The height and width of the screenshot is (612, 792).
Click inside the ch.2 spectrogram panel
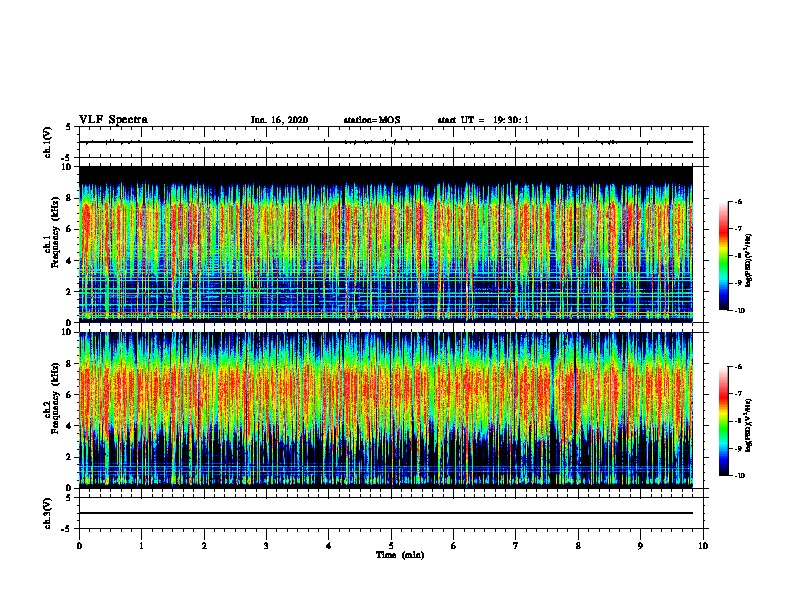pos(386,410)
